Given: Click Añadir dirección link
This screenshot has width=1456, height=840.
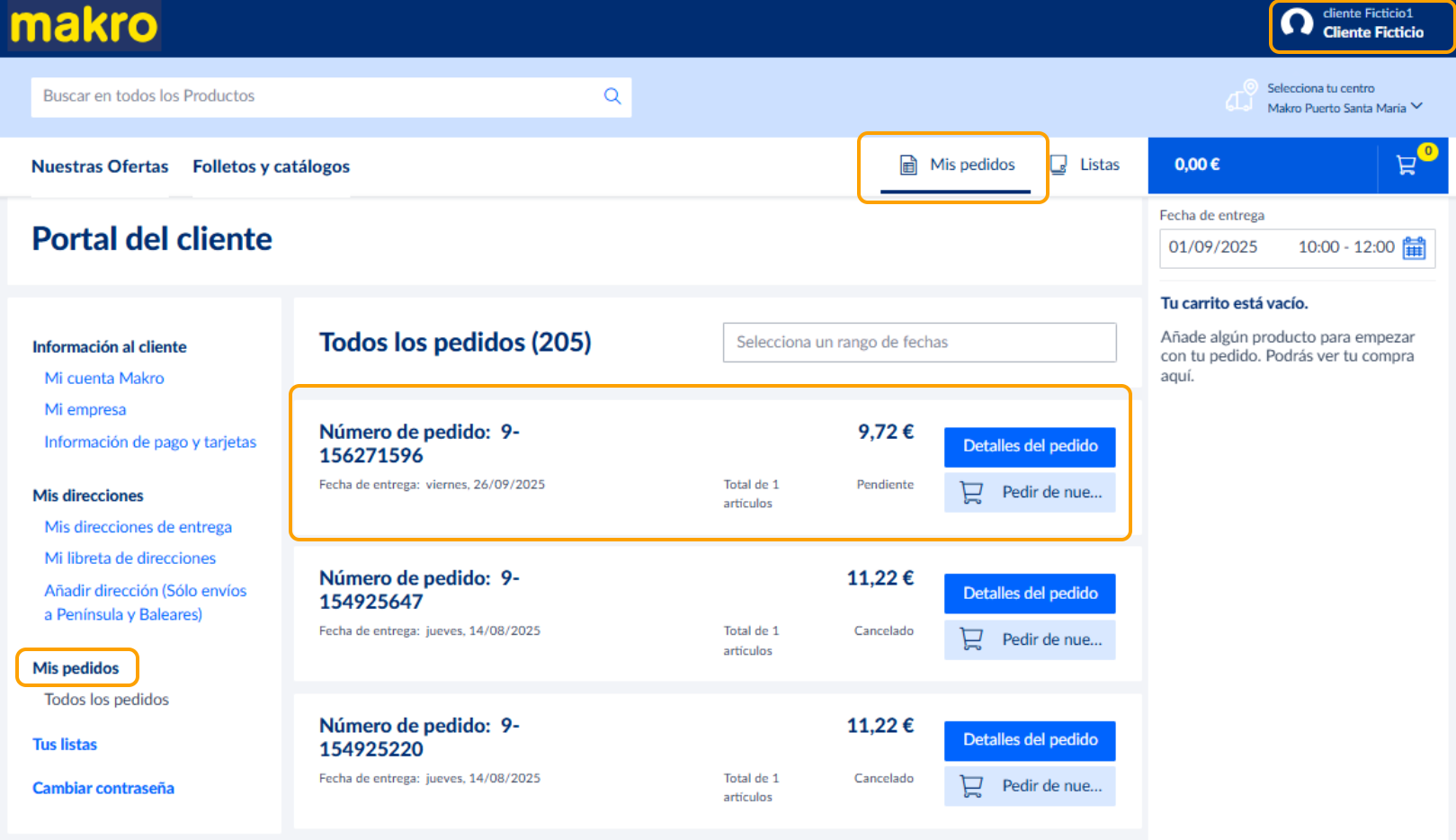Looking at the screenshot, I should 146,603.
